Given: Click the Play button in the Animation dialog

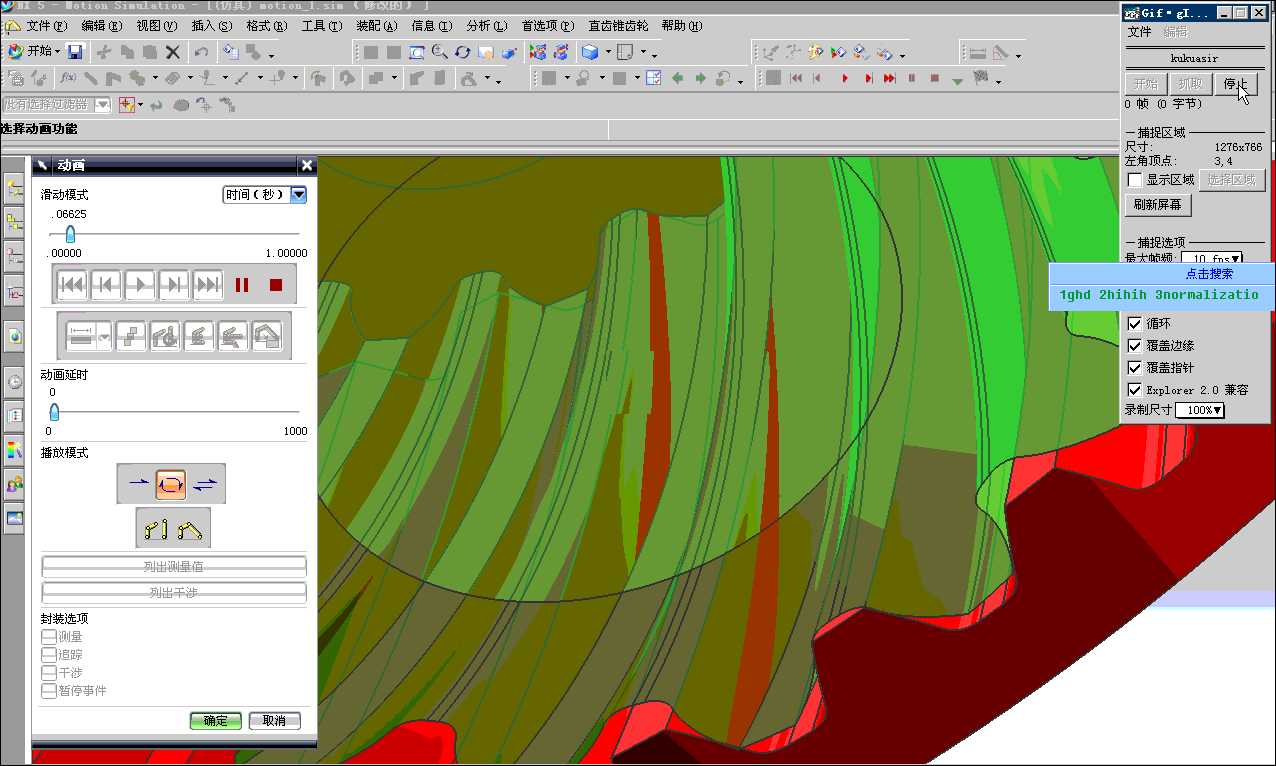Looking at the screenshot, I should 140,285.
